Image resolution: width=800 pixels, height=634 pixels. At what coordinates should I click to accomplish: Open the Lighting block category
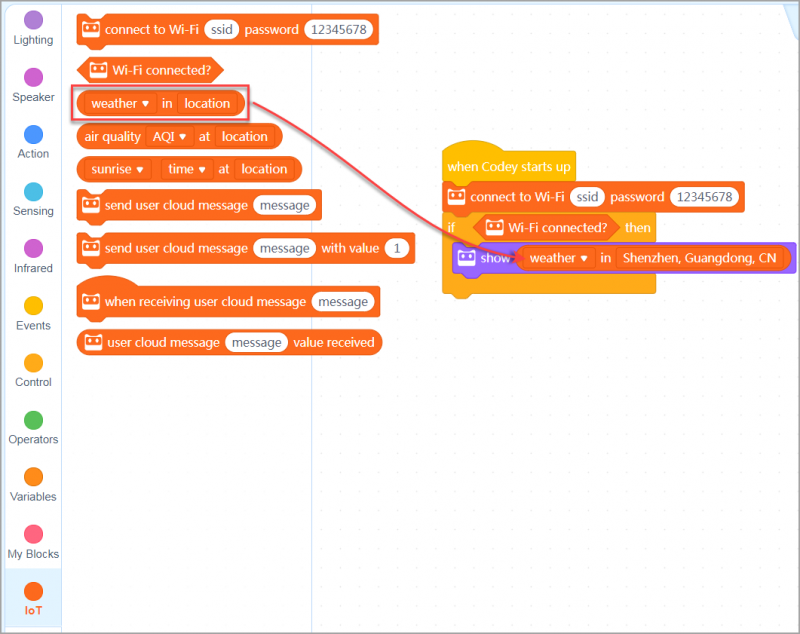(33, 29)
